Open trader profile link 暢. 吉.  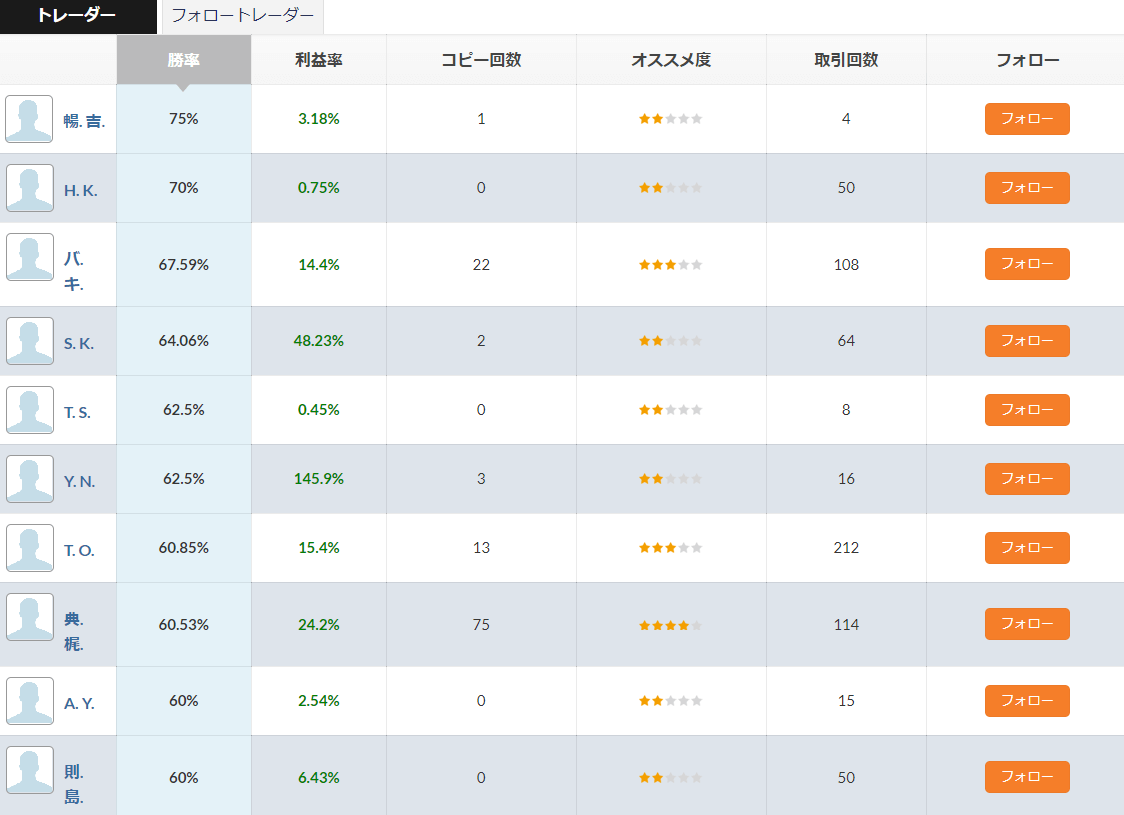point(84,121)
